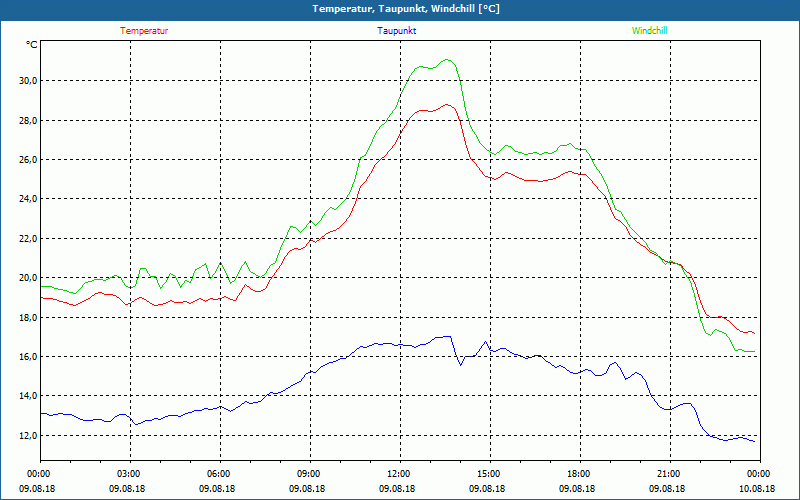Click the "09.08.18" date under 18:00
The image size is (800, 500).
(578, 489)
